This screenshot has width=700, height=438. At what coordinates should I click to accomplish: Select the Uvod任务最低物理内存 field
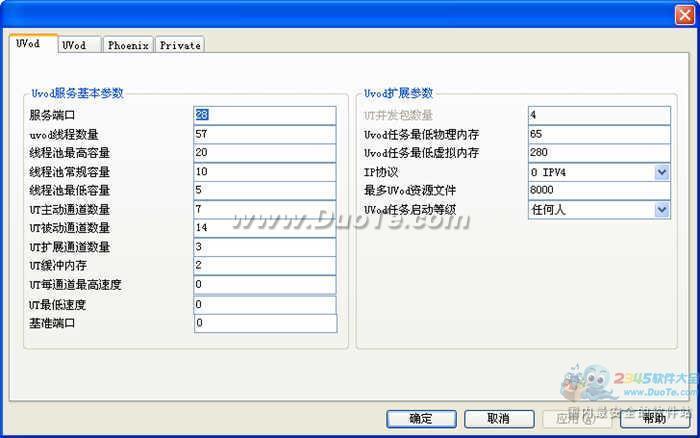point(598,134)
